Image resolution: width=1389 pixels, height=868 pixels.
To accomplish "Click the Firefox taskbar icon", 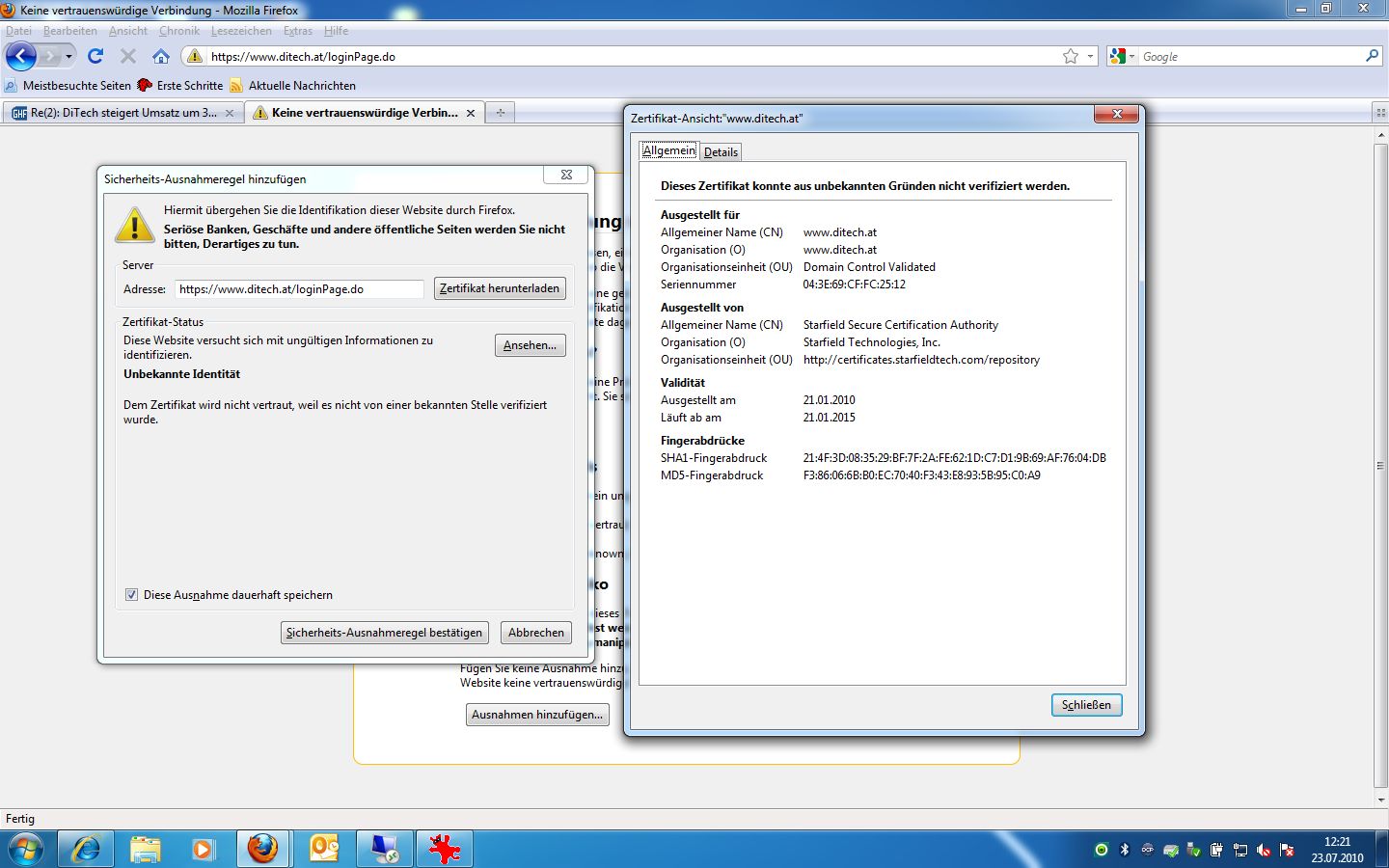I will (x=262, y=849).
